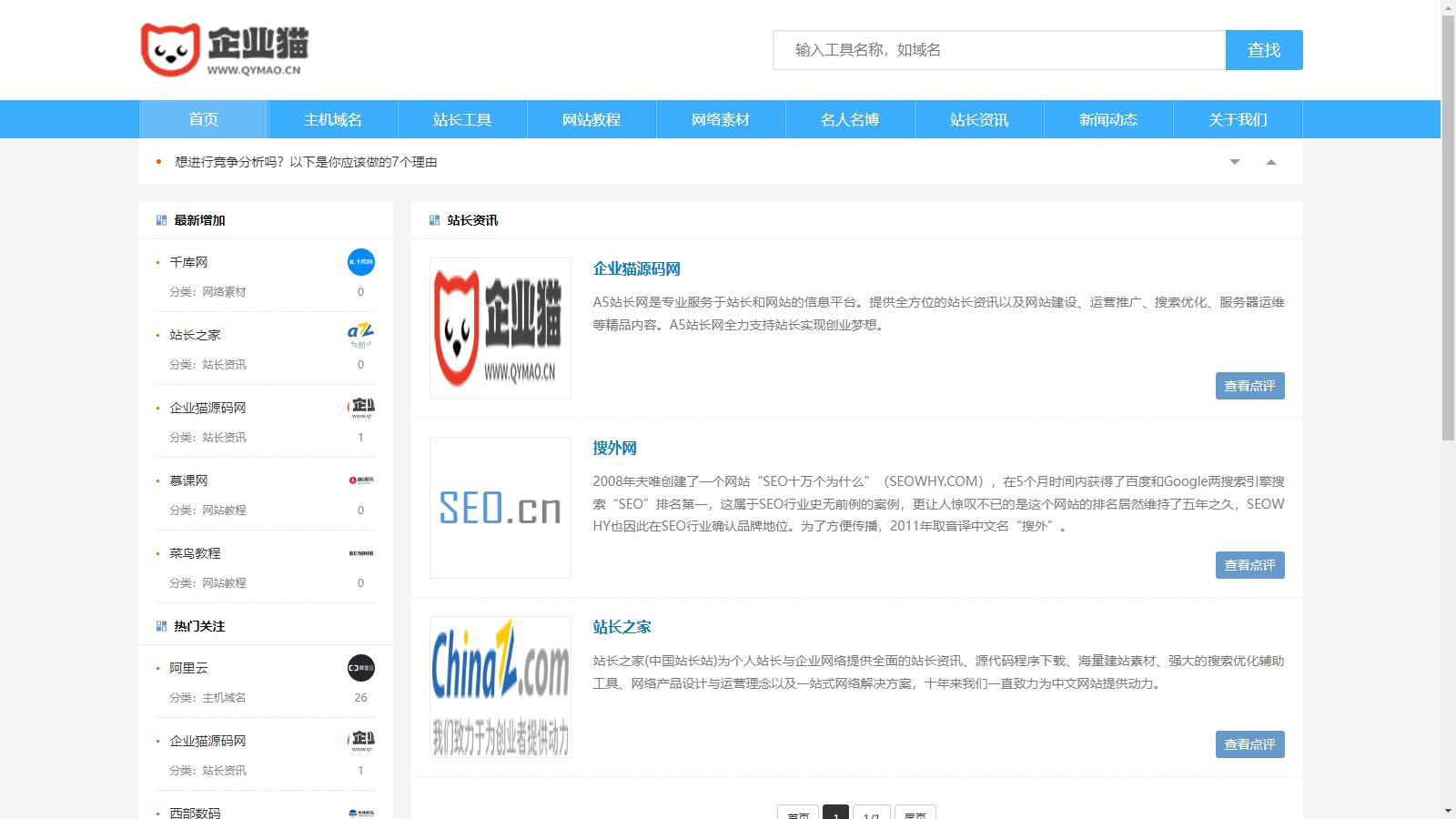Open the ChinaZ.com thumbnail image
1456x819 pixels.
[x=500, y=687]
